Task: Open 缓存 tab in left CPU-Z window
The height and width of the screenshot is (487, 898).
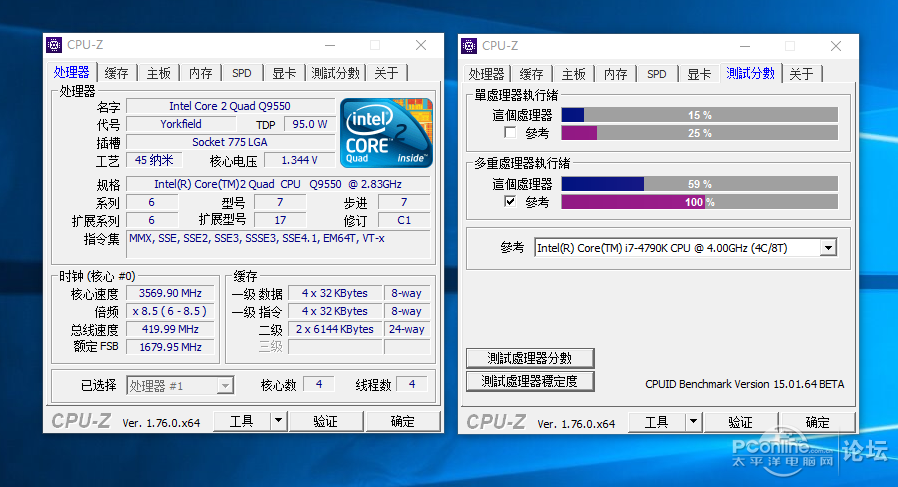Action: coord(117,73)
